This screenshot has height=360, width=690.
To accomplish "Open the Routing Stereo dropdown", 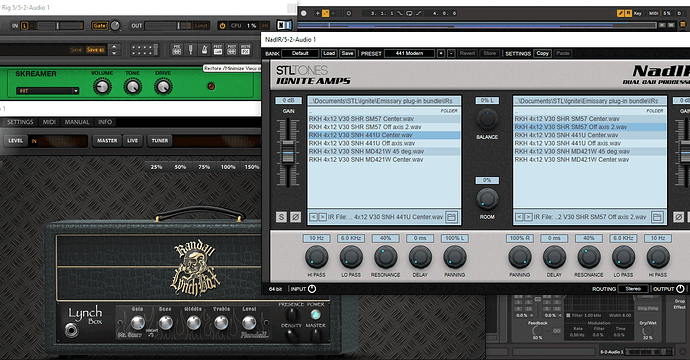I will tap(633, 289).
